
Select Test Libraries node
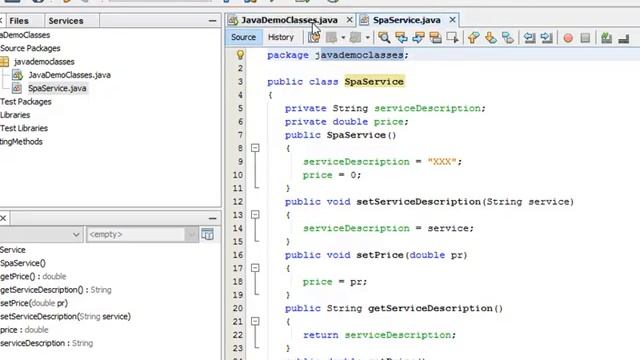24,128
